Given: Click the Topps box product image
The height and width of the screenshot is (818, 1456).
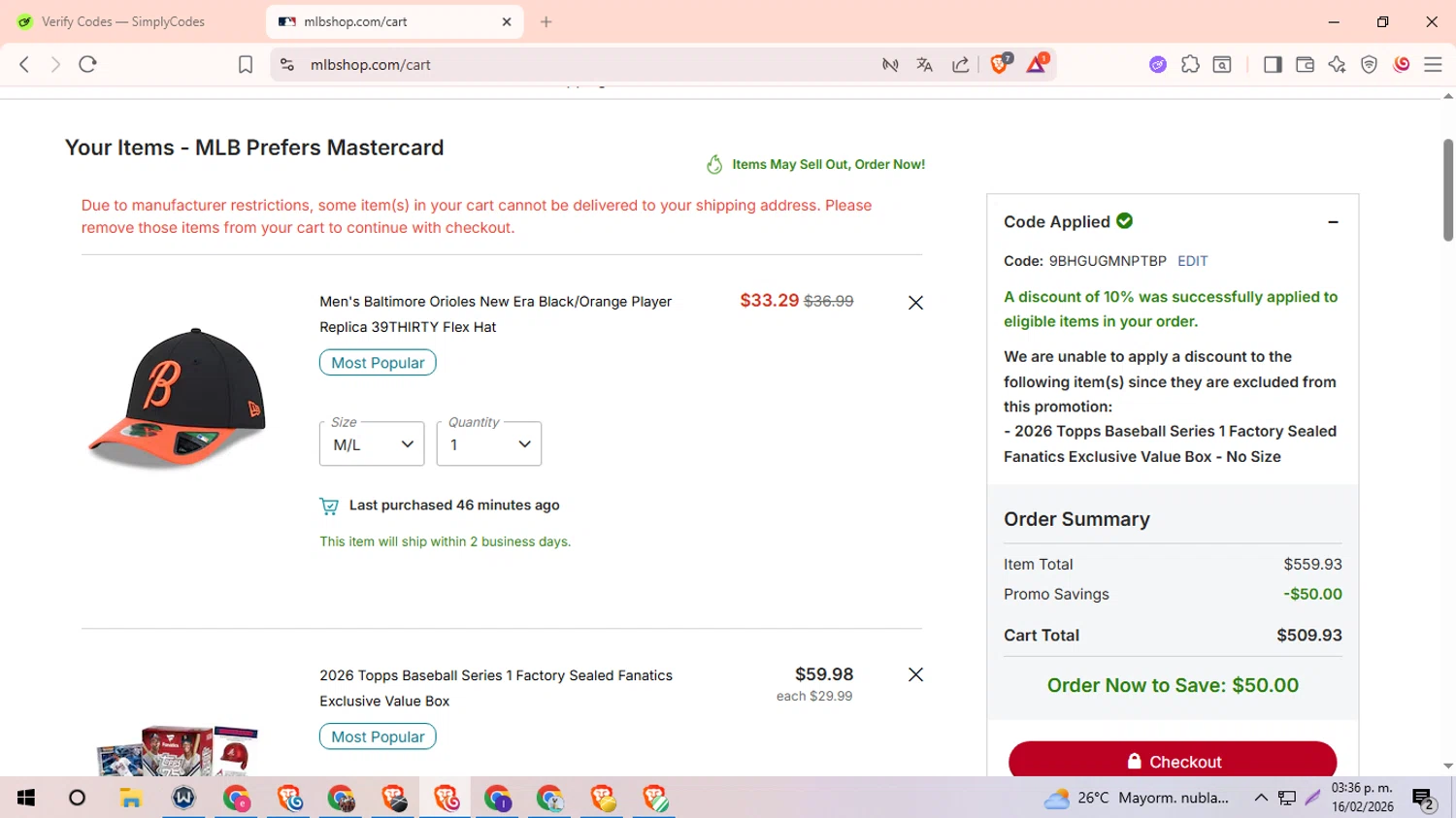Looking at the screenshot, I should (x=177, y=750).
